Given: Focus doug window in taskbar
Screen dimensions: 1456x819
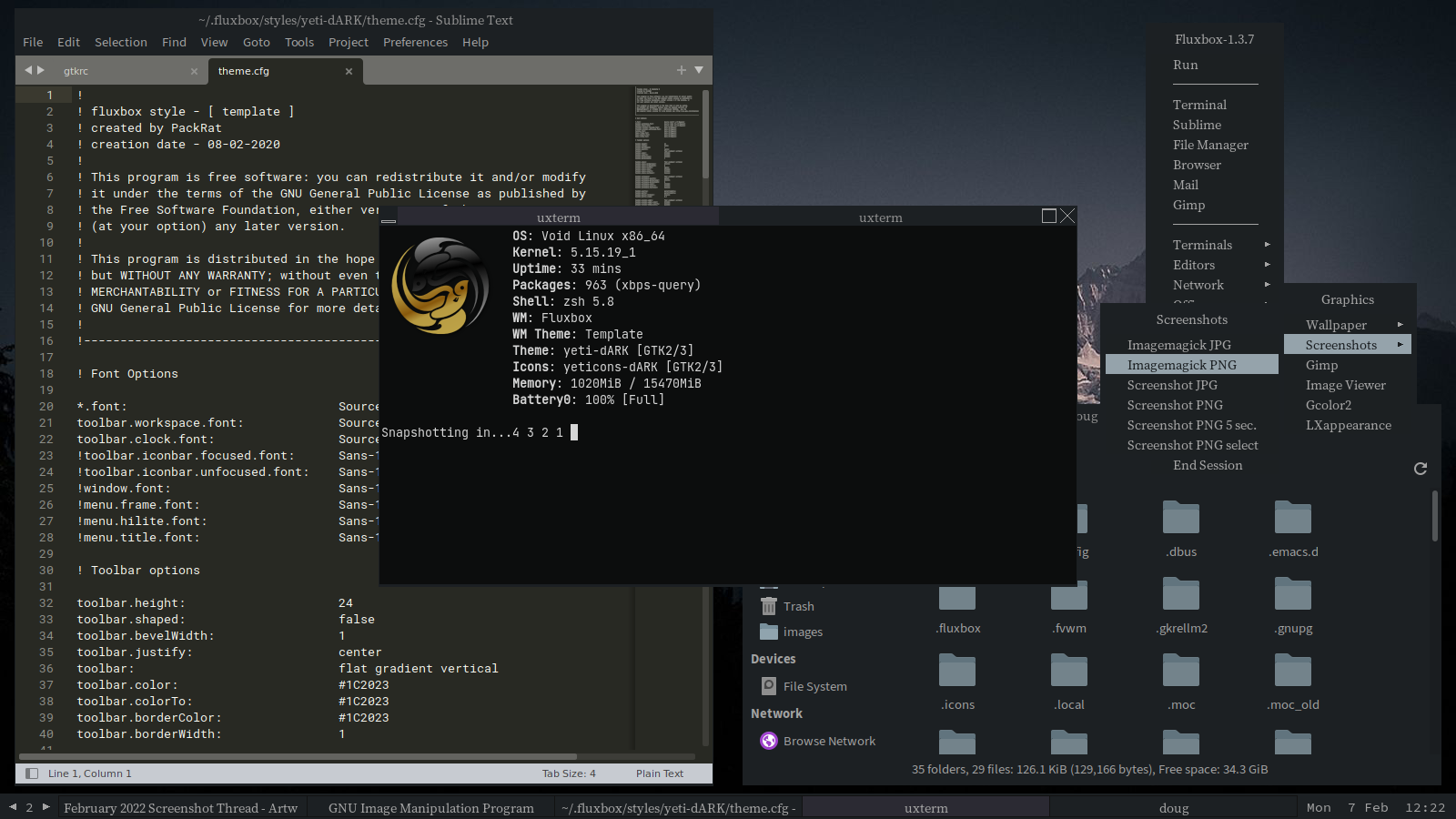Looking at the screenshot, I should pos(1174,808).
